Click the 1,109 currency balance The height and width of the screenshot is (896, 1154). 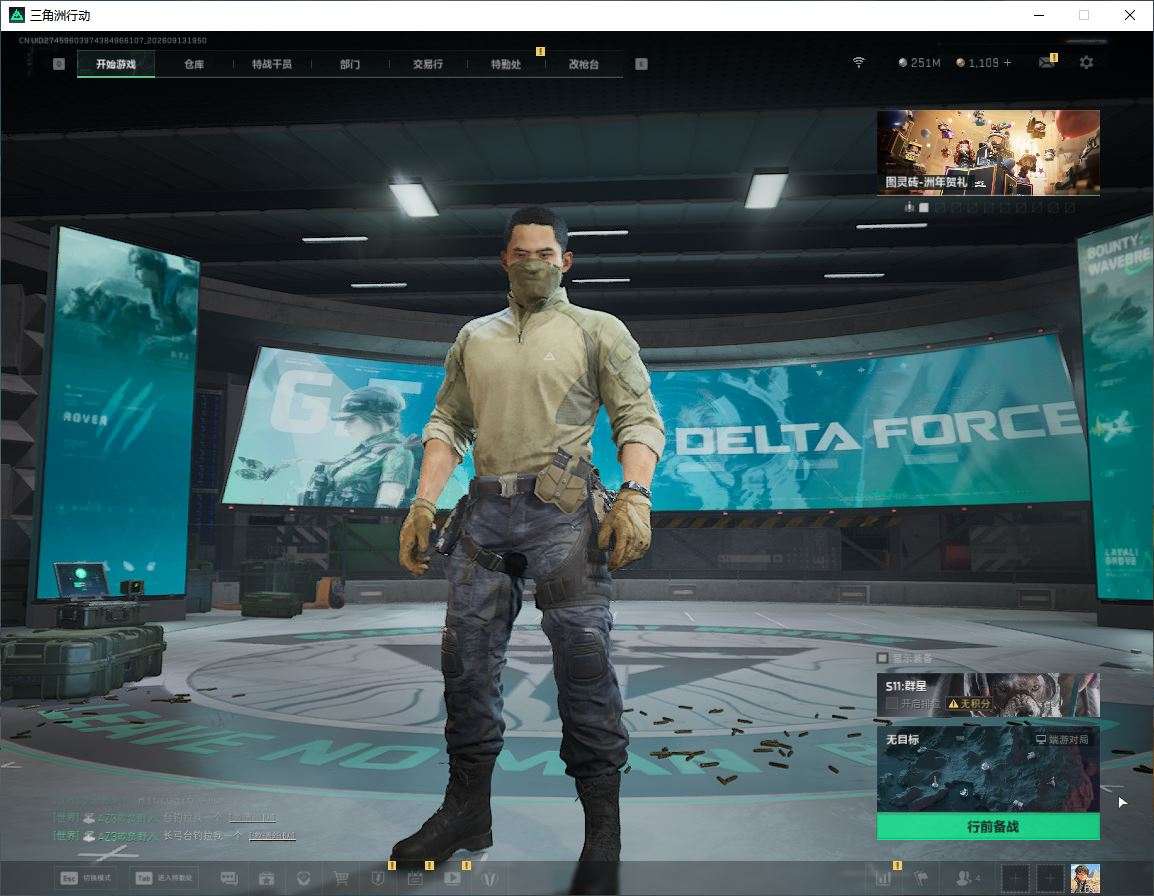(x=977, y=63)
